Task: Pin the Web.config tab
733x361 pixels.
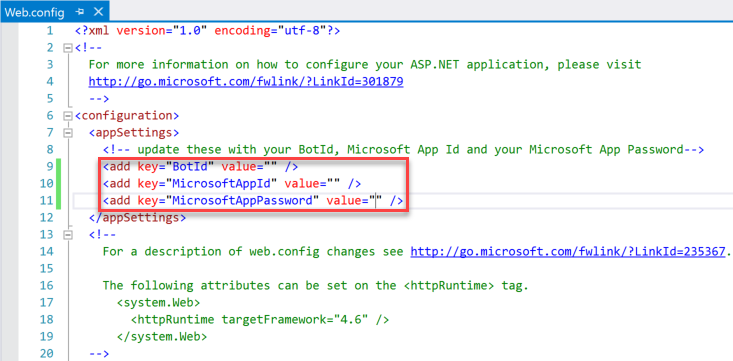Action: click(x=79, y=11)
